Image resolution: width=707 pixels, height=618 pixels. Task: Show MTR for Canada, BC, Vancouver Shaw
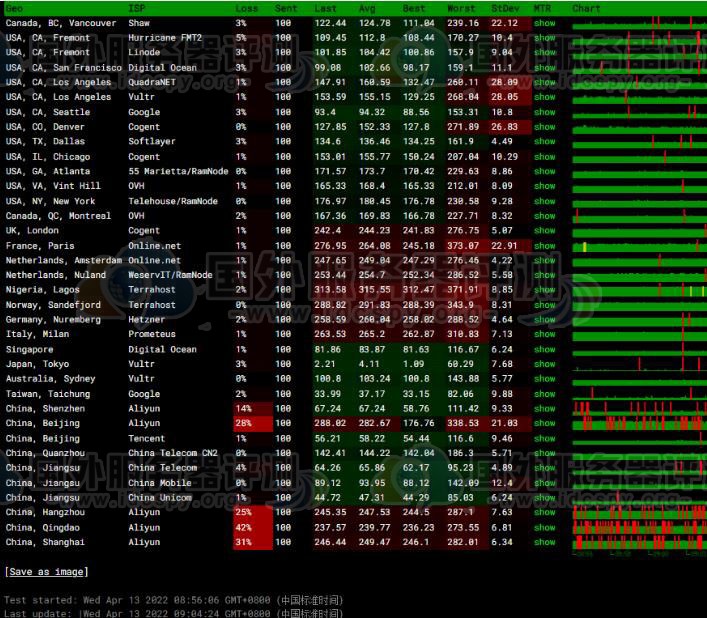(545, 23)
